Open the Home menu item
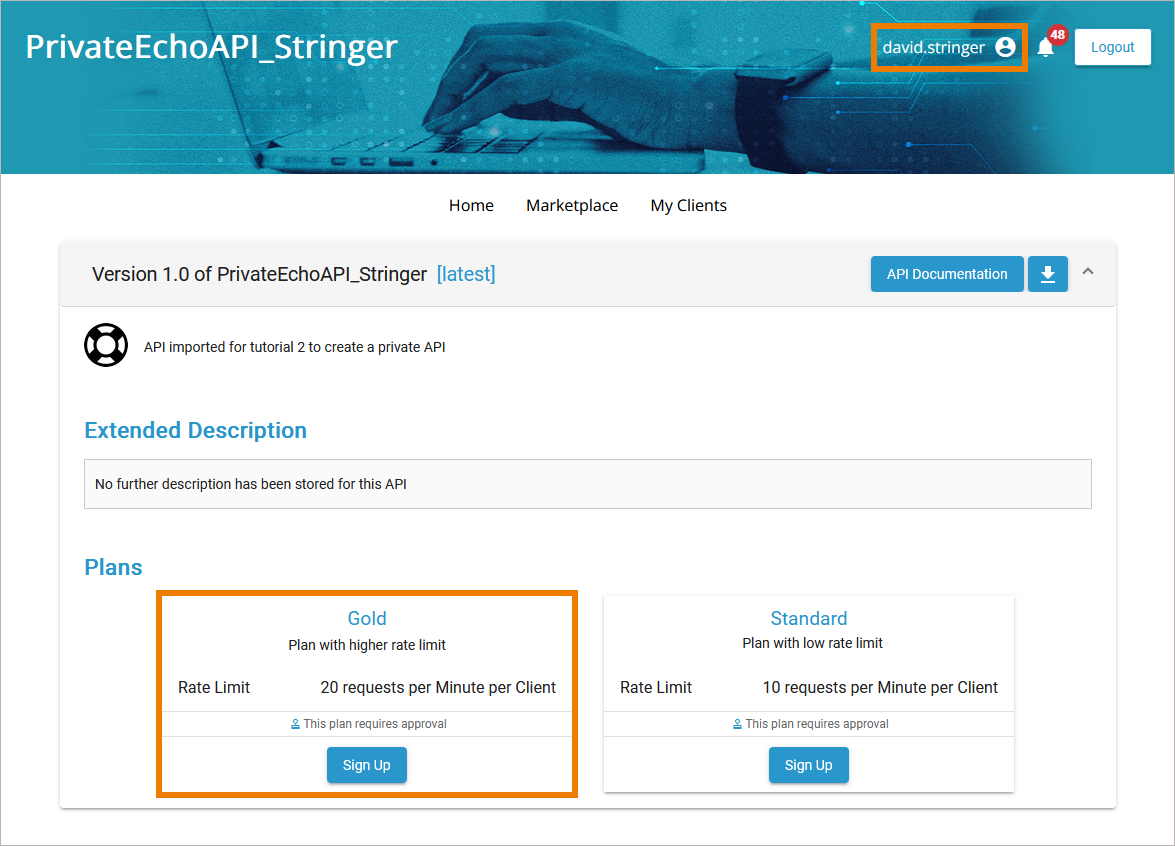Image resolution: width=1175 pixels, height=846 pixels. 471,206
